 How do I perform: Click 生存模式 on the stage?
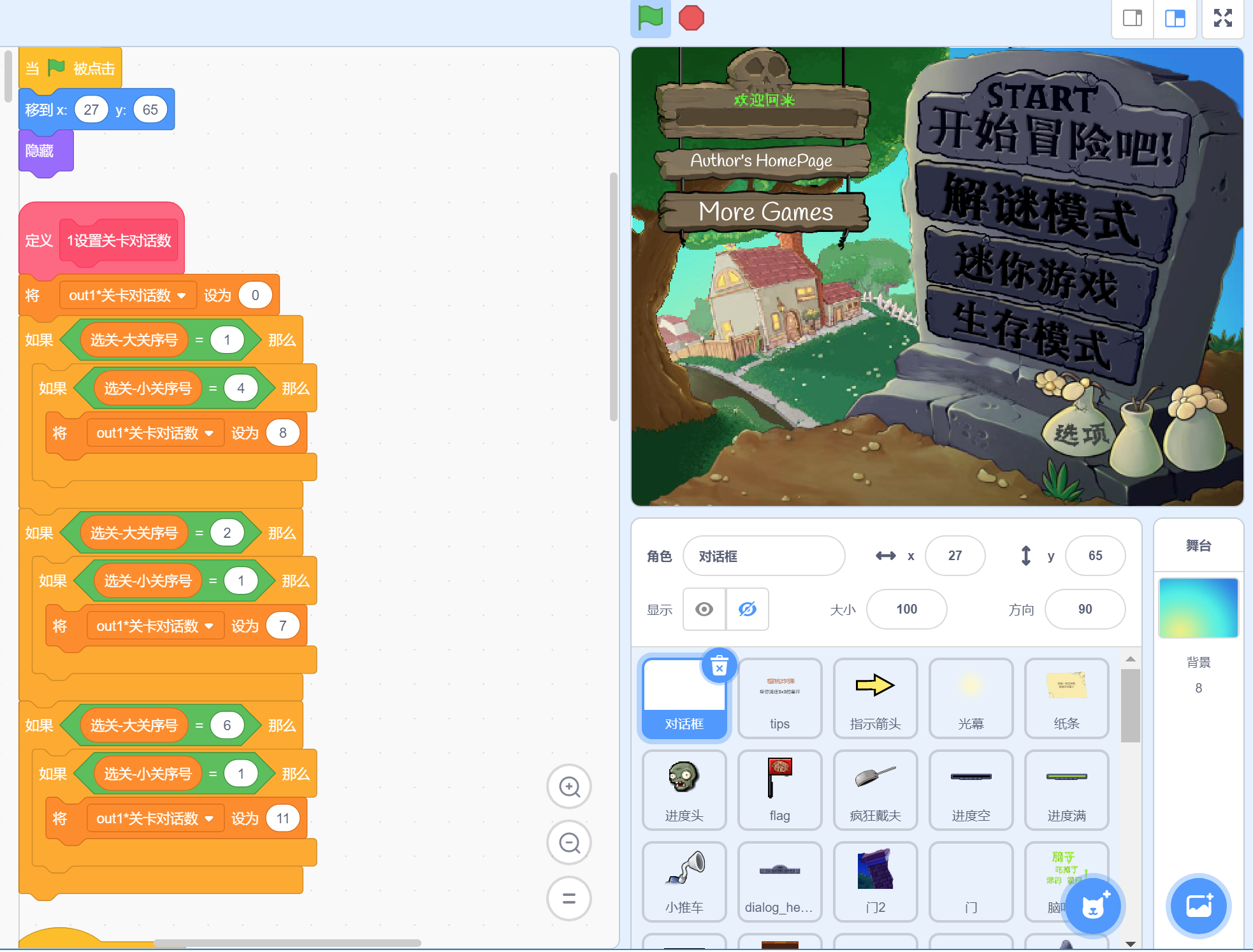[x=1032, y=335]
